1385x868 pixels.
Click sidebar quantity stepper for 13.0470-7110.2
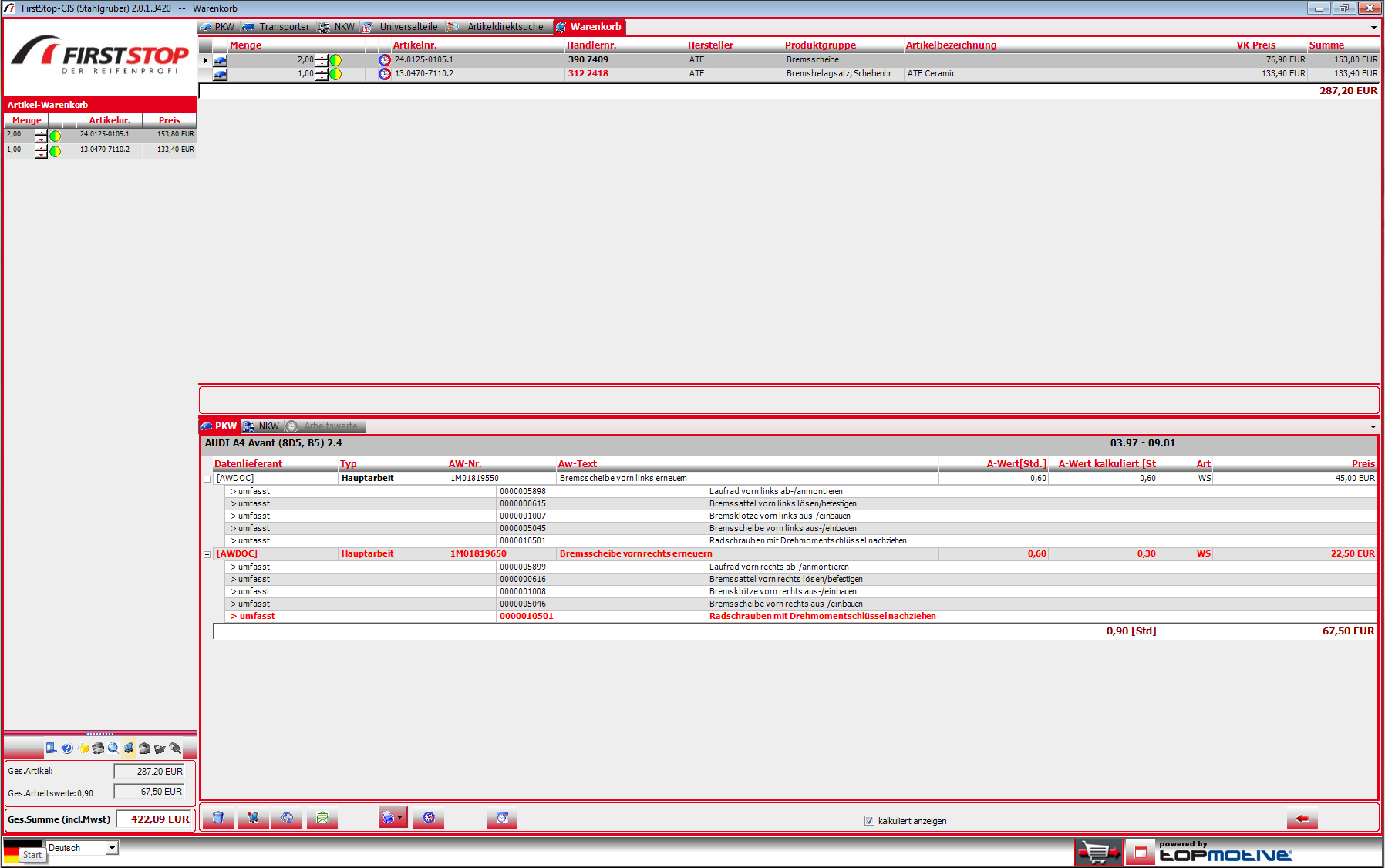click(x=41, y=151)
